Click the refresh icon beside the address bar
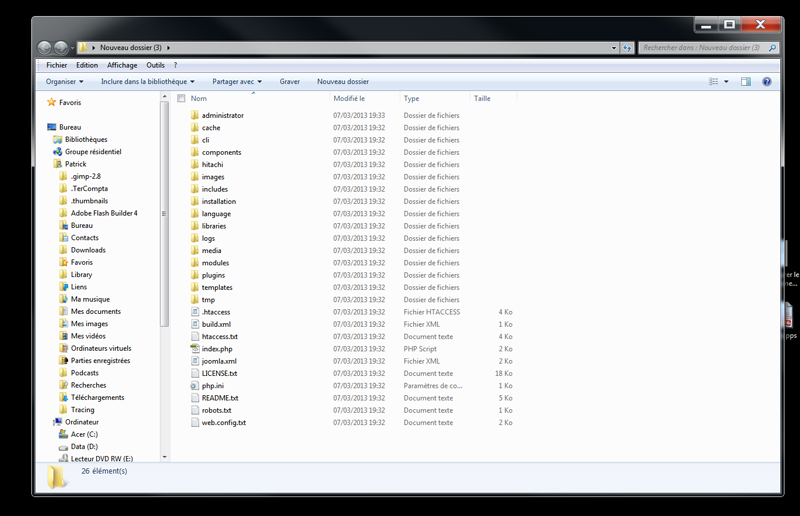 coord(626,47)
